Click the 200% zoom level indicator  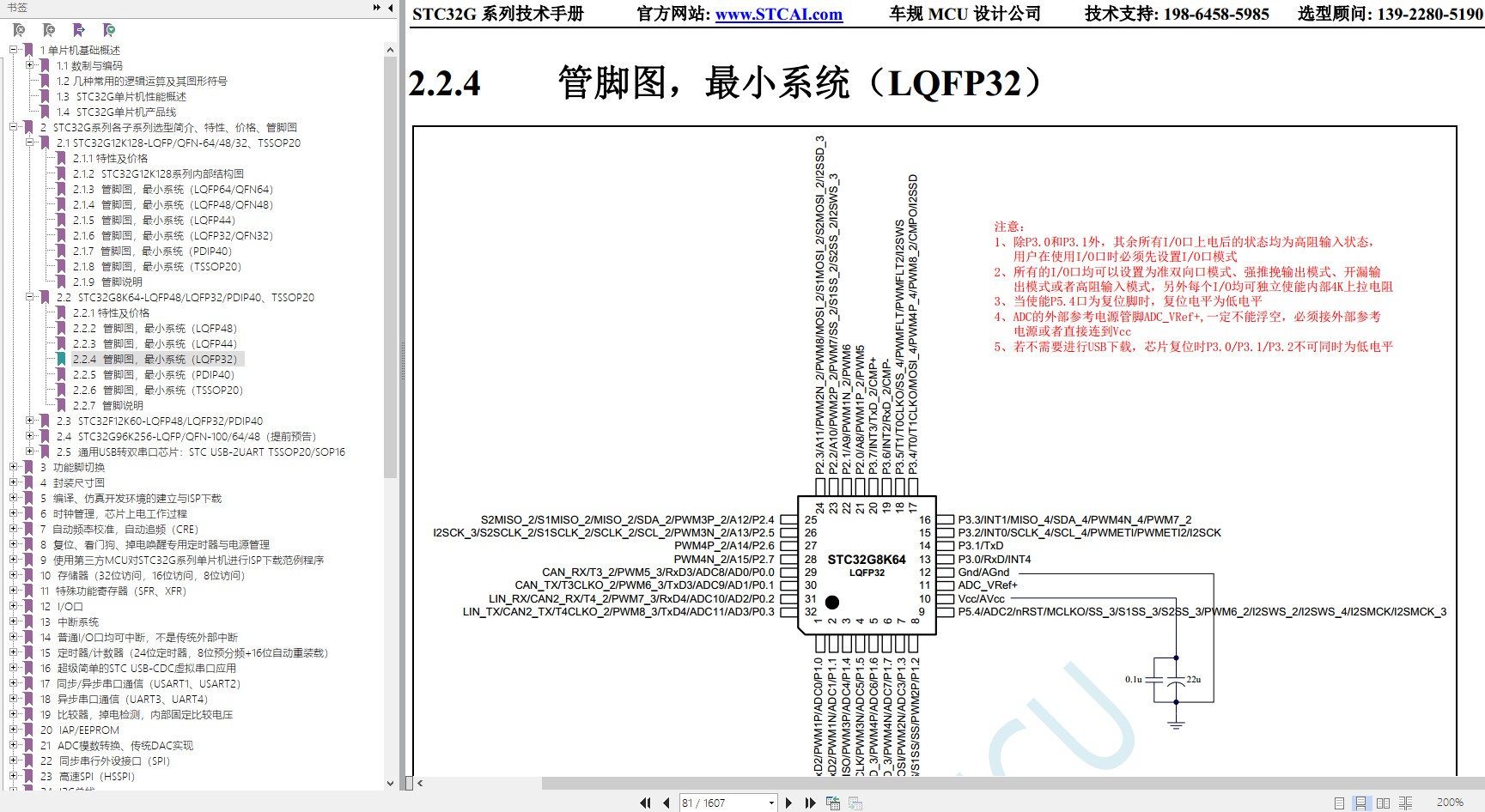[x=1450, y=803]
